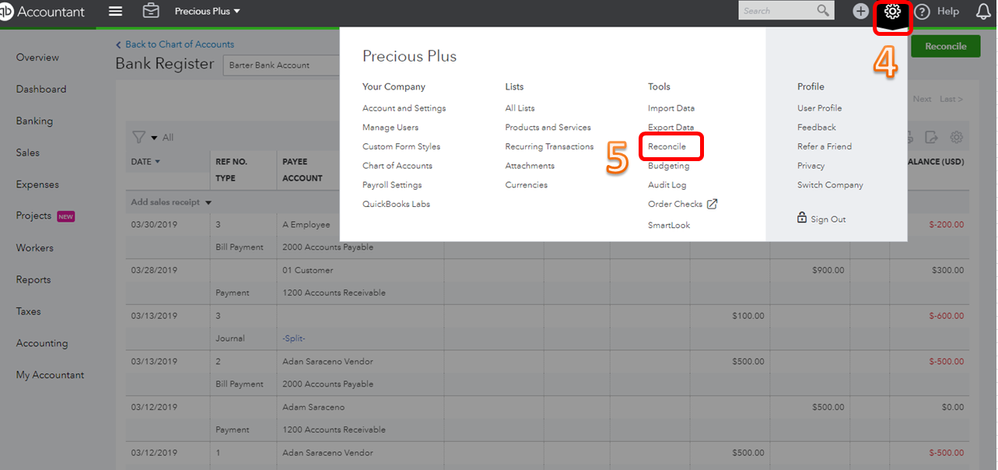Choose Reconcile under Tools
Viewport: 998px width, 470px height.
667,146
